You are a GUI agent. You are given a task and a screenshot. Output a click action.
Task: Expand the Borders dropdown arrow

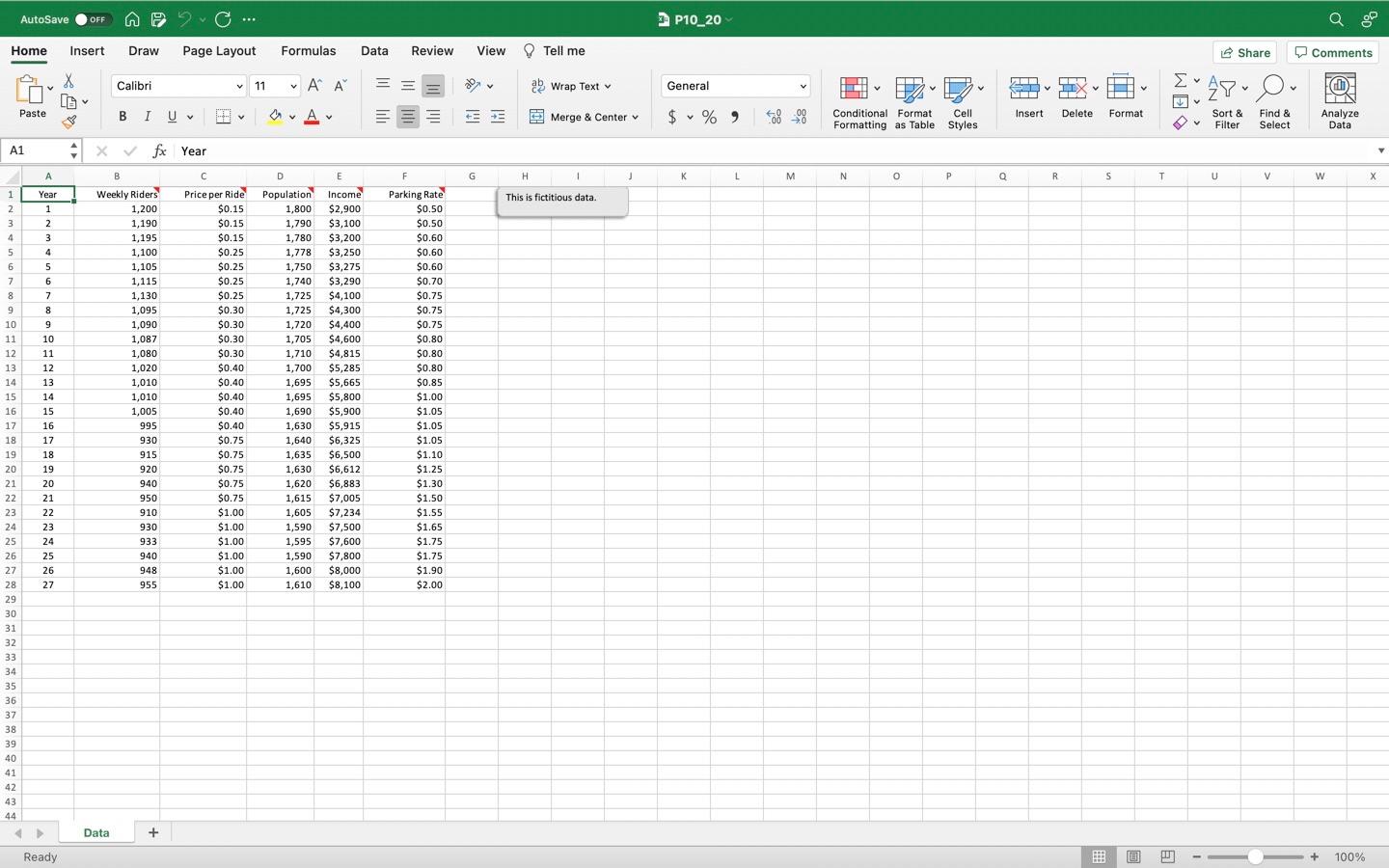[241, 117]
